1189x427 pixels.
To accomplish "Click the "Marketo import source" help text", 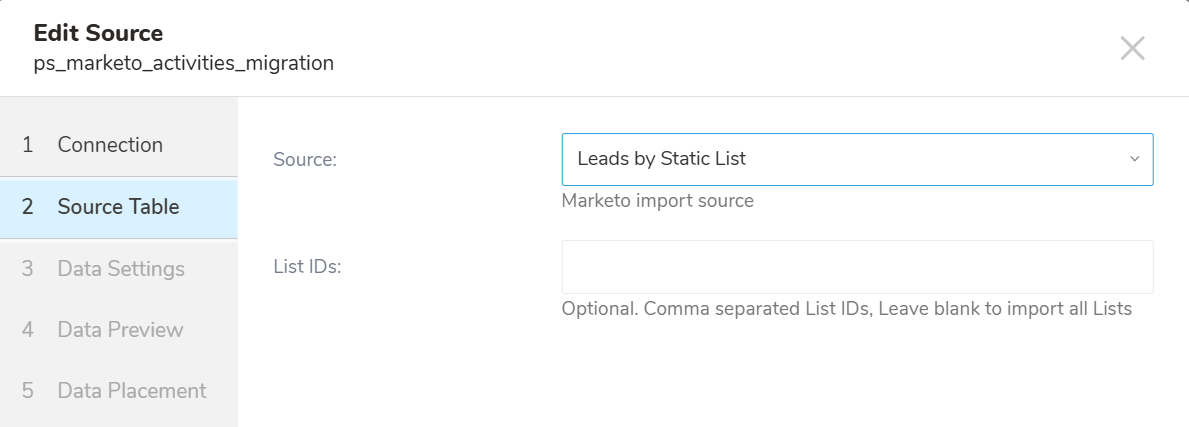I will point(657,201).
